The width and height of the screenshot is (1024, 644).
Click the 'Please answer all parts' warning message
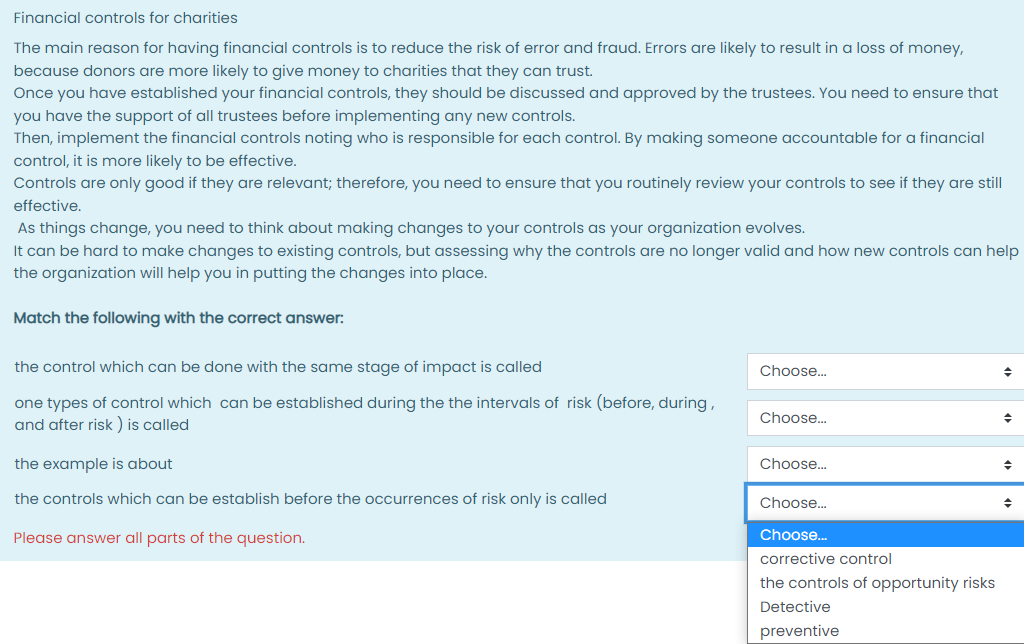[158, 537]
